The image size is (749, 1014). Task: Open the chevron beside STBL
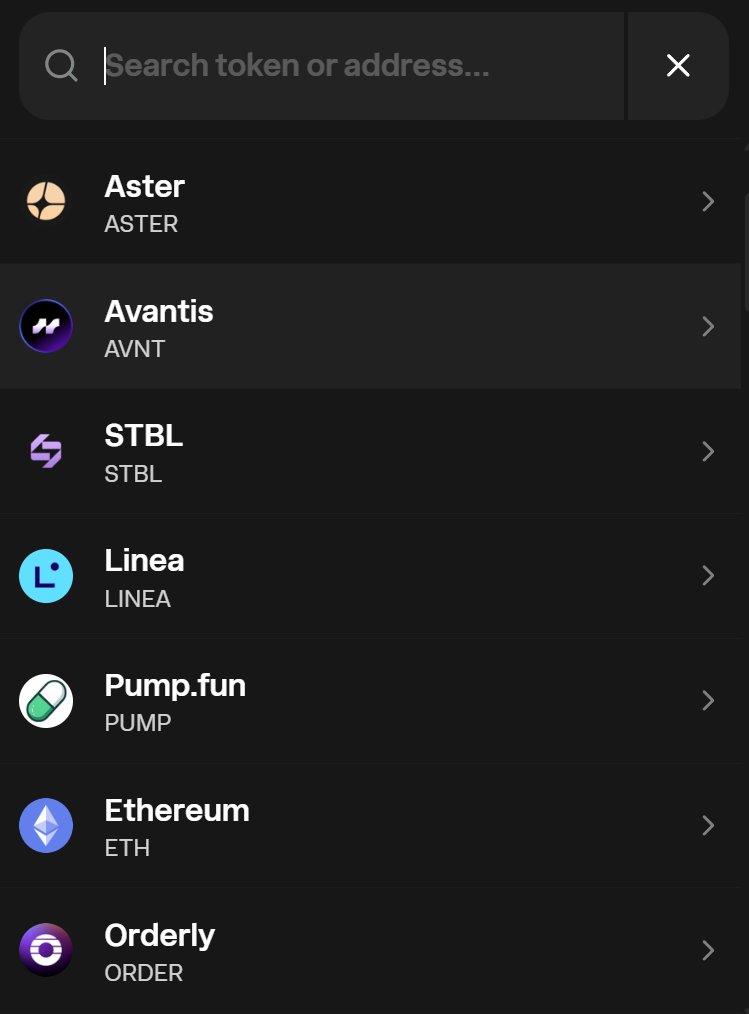coord(708,452)
